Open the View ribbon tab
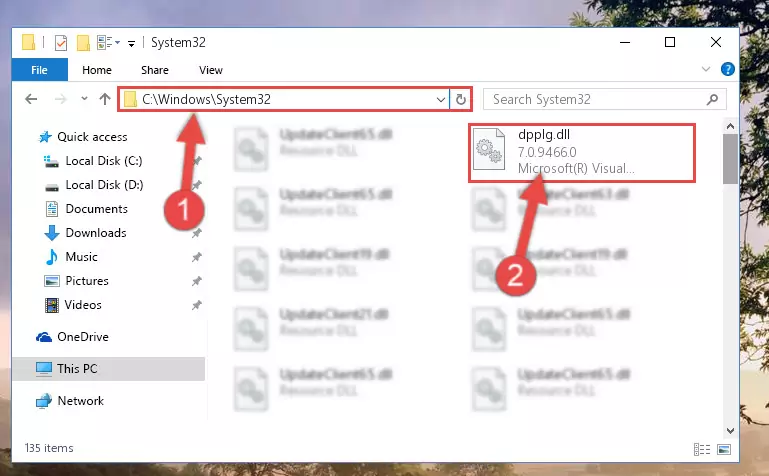The image size is (769, 476). point(211,70)
